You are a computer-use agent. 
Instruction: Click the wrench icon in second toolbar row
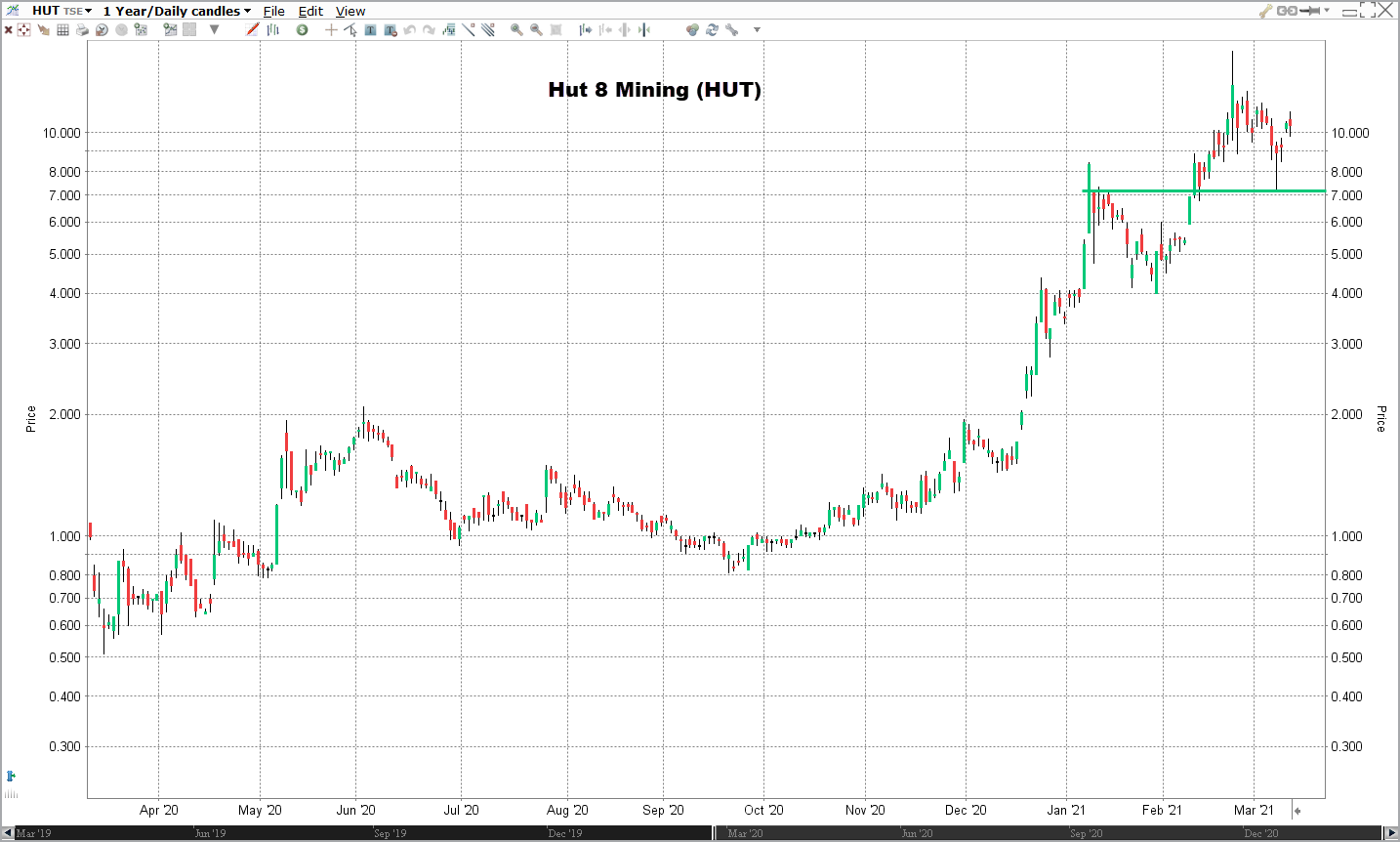(x=731, y=30)
